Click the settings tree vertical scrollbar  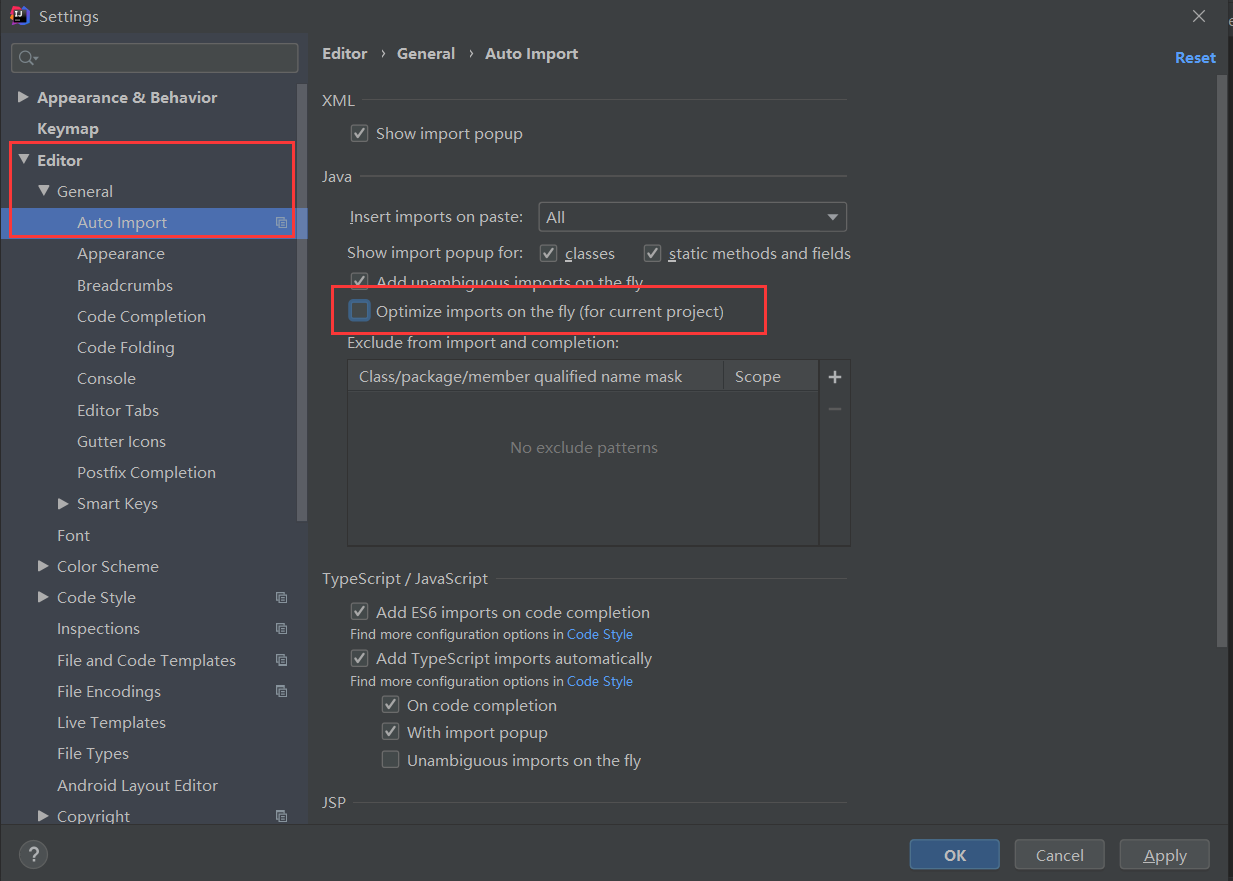(x=302, y=302)
